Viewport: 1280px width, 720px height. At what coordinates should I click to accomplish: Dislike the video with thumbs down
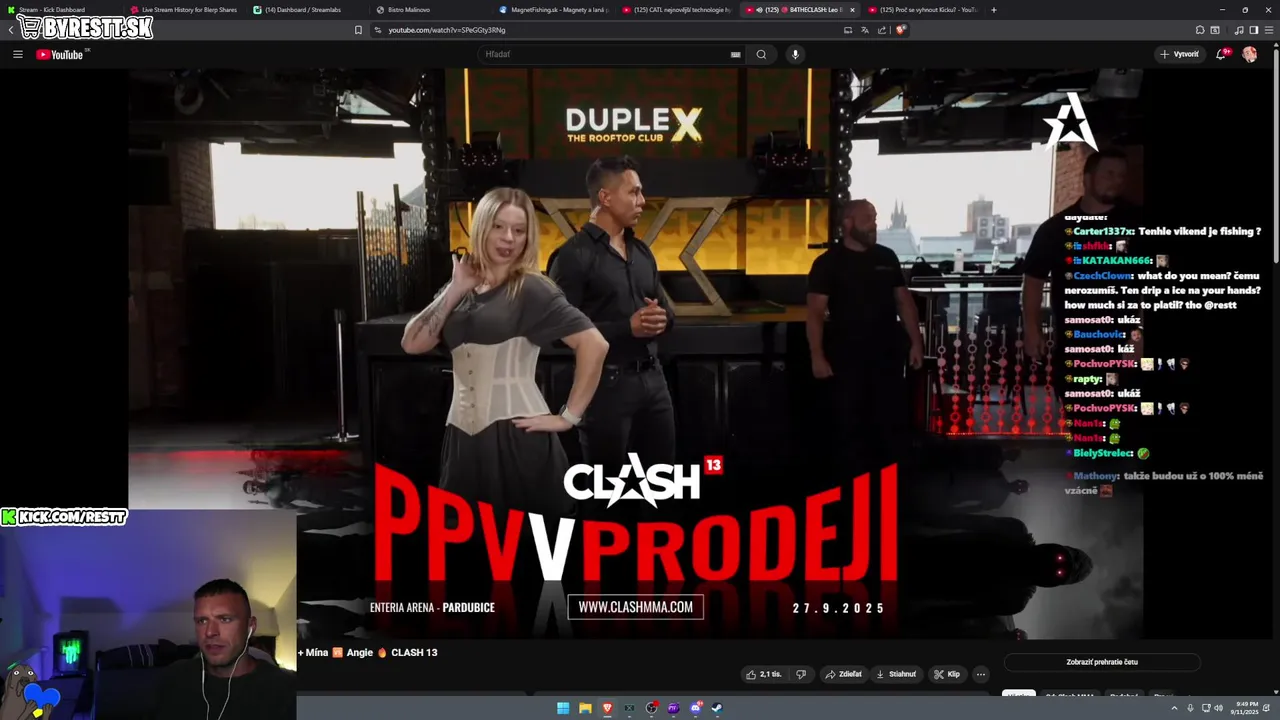(801, 674)
